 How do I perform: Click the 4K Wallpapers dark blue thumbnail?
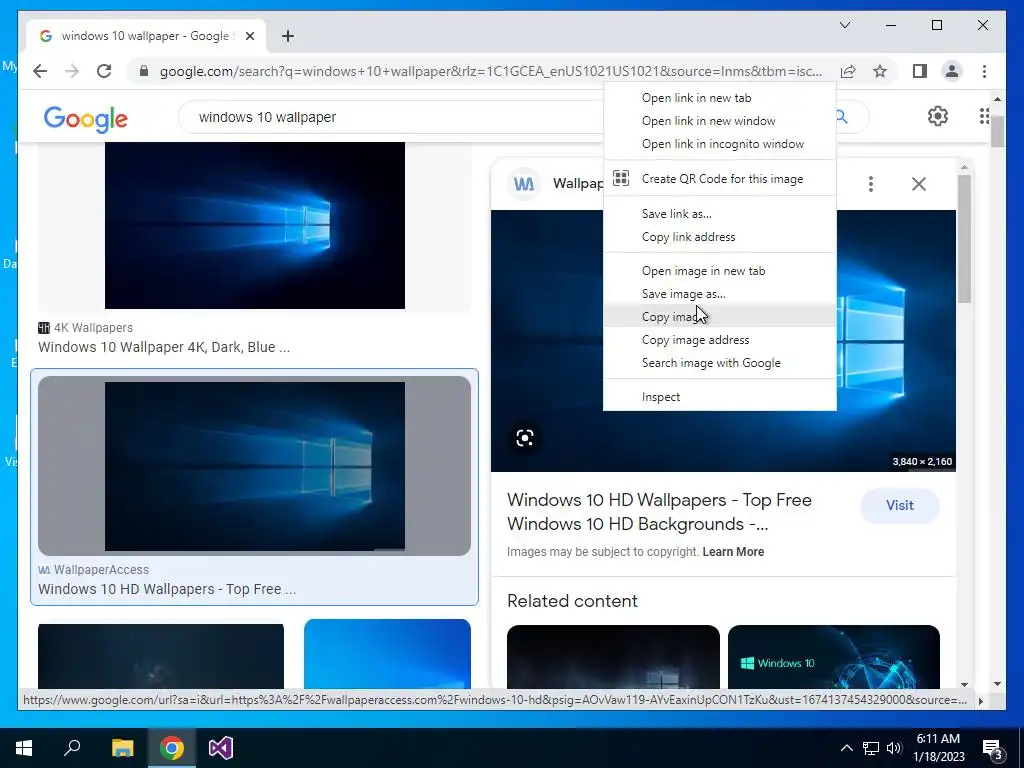(255, 225)
